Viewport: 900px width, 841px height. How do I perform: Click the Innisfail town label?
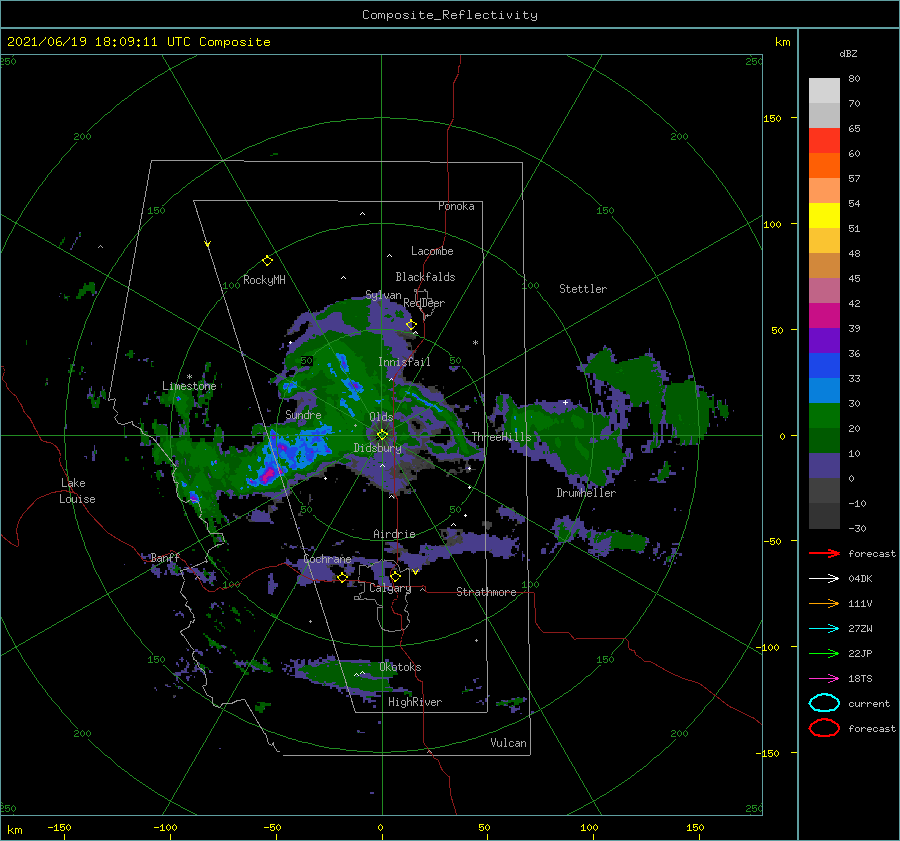coord(404,362)
